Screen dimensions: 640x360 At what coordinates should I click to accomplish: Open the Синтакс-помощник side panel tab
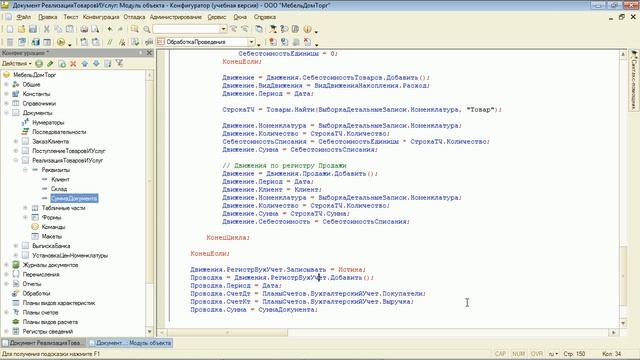click(634, 81)
